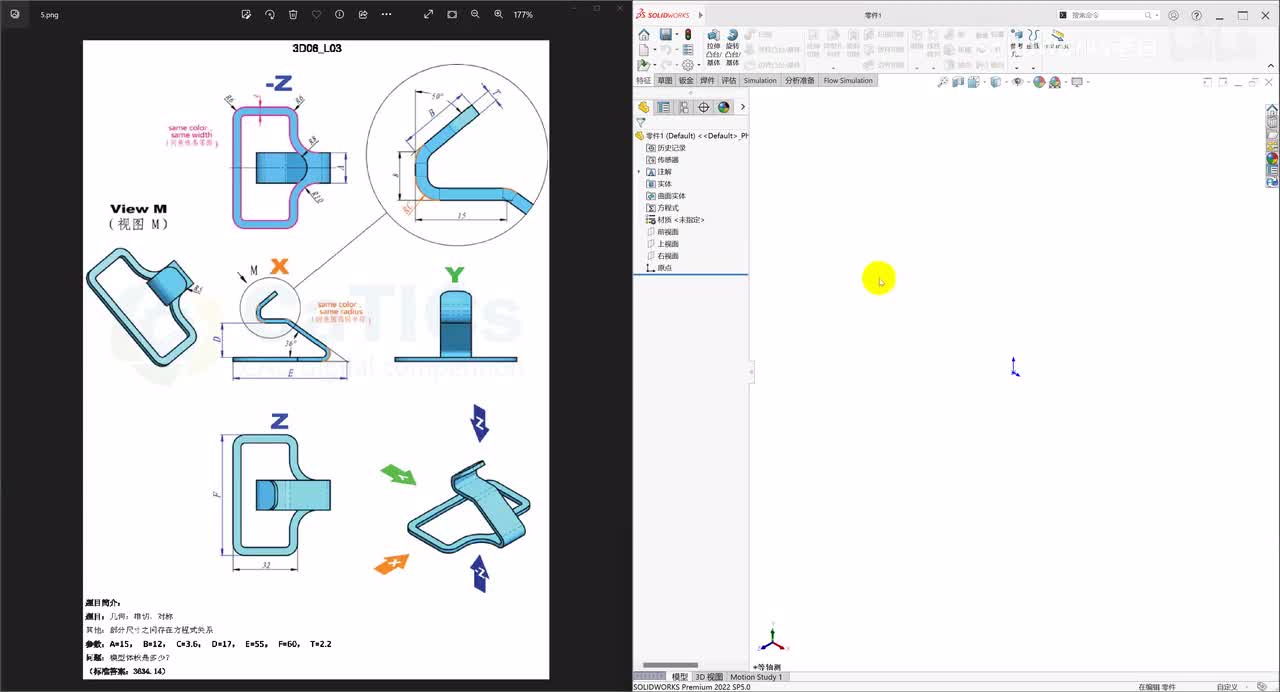1280x692 pixels.
Task: Zoom out in the photo viewer
Action: pyautogui.click(x=475, y=14)
